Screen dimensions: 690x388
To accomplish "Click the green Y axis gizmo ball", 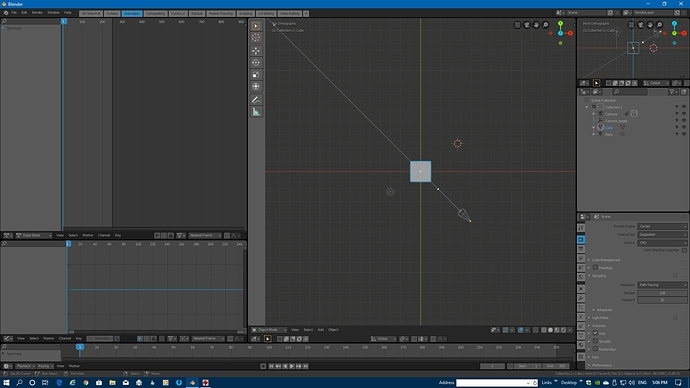I will point(560,23).
